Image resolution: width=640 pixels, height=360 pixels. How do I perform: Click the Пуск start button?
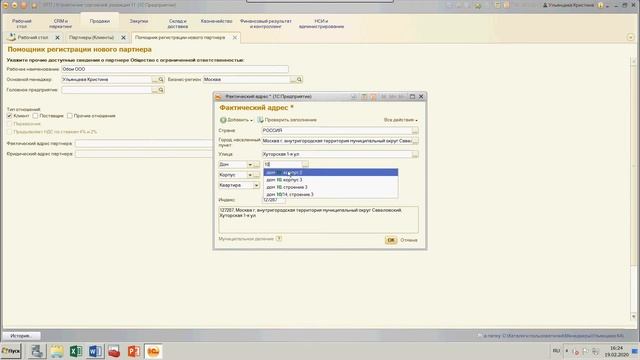tap(11, 351)
